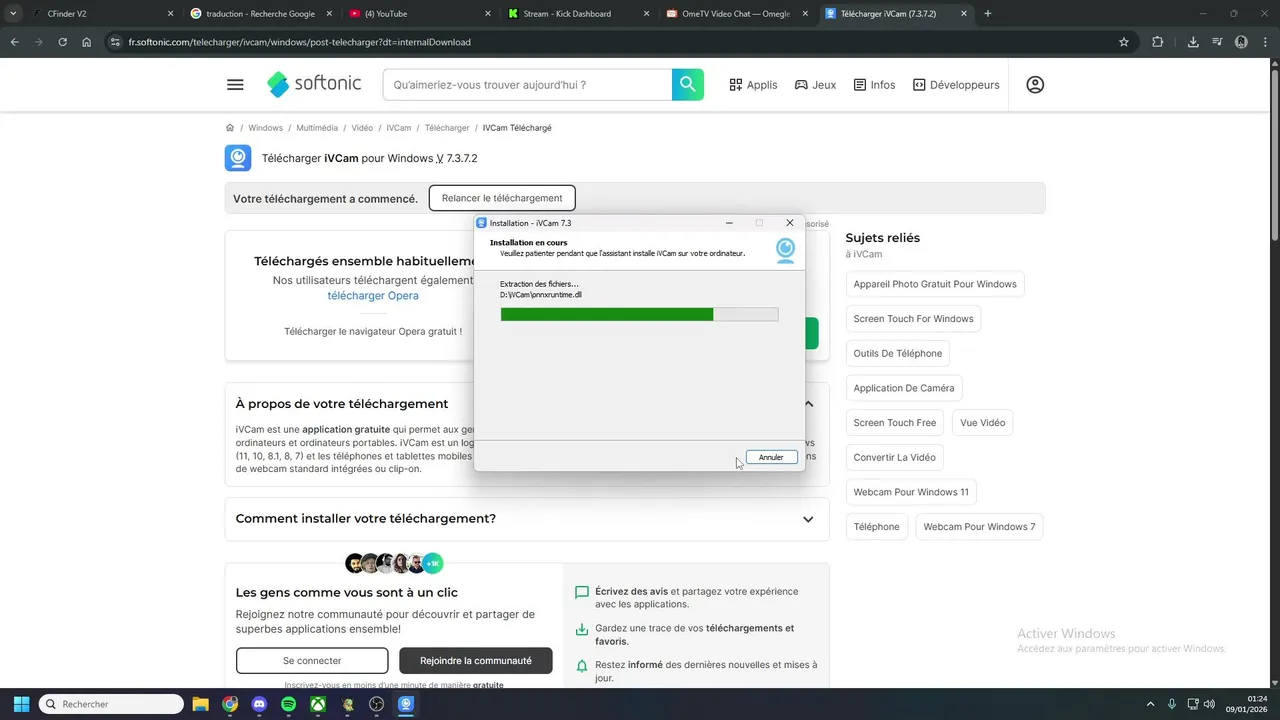Open the Infos menu

(x=874, y=85)
